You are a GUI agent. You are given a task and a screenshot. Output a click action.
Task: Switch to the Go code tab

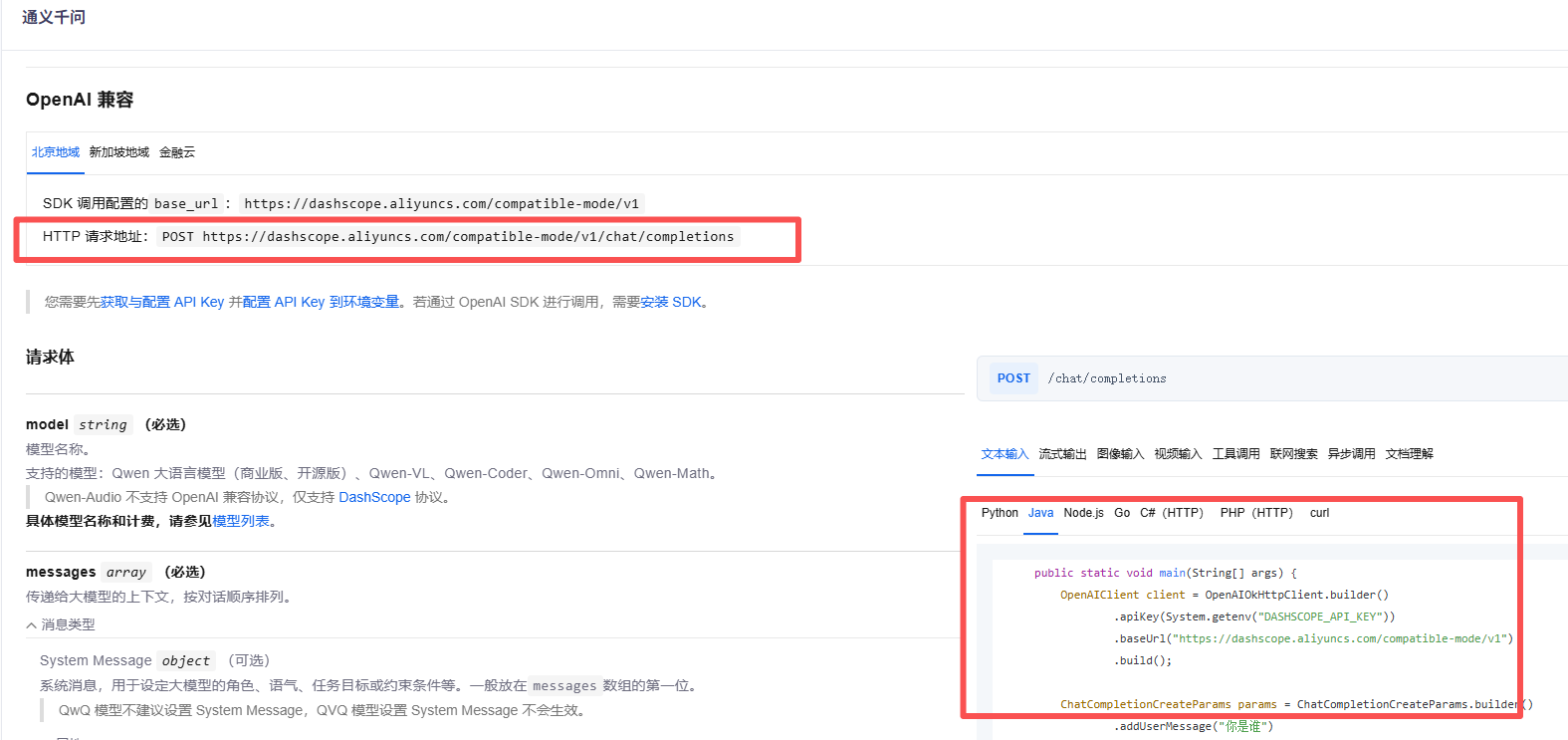coord(1122,513)
